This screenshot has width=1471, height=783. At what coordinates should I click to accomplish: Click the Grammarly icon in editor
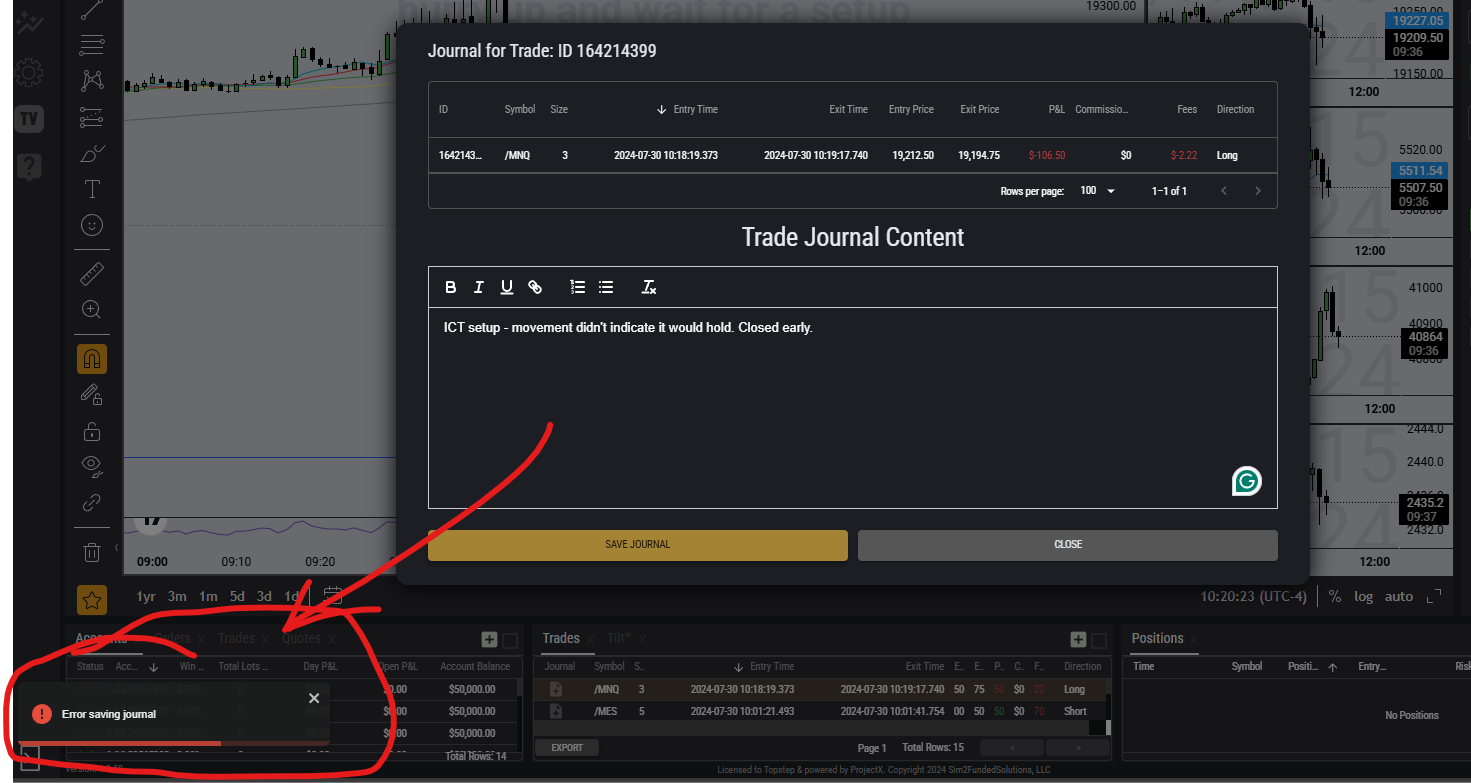[x=1246, y=481]
